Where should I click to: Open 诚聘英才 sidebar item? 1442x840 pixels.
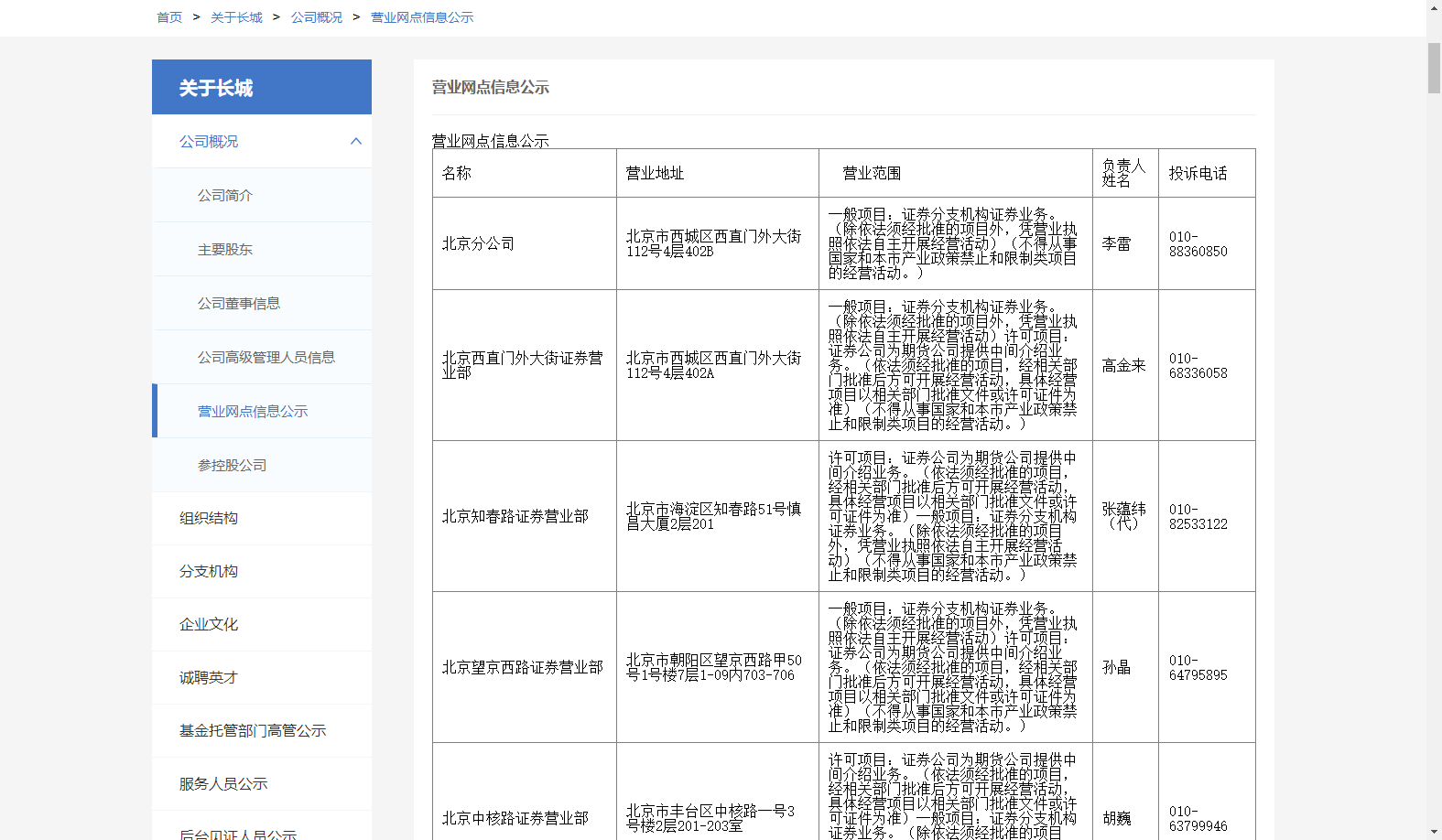[262, 678]
